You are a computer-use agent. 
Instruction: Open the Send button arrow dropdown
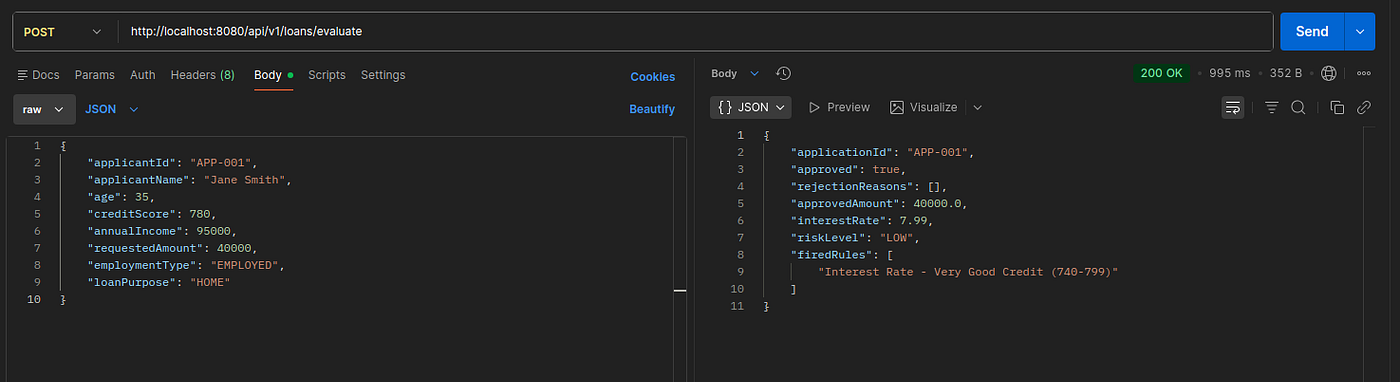(1360, 31)
